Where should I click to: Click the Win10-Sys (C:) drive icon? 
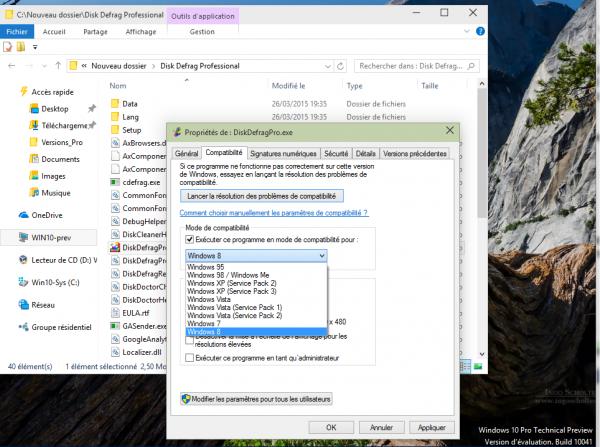23,282
